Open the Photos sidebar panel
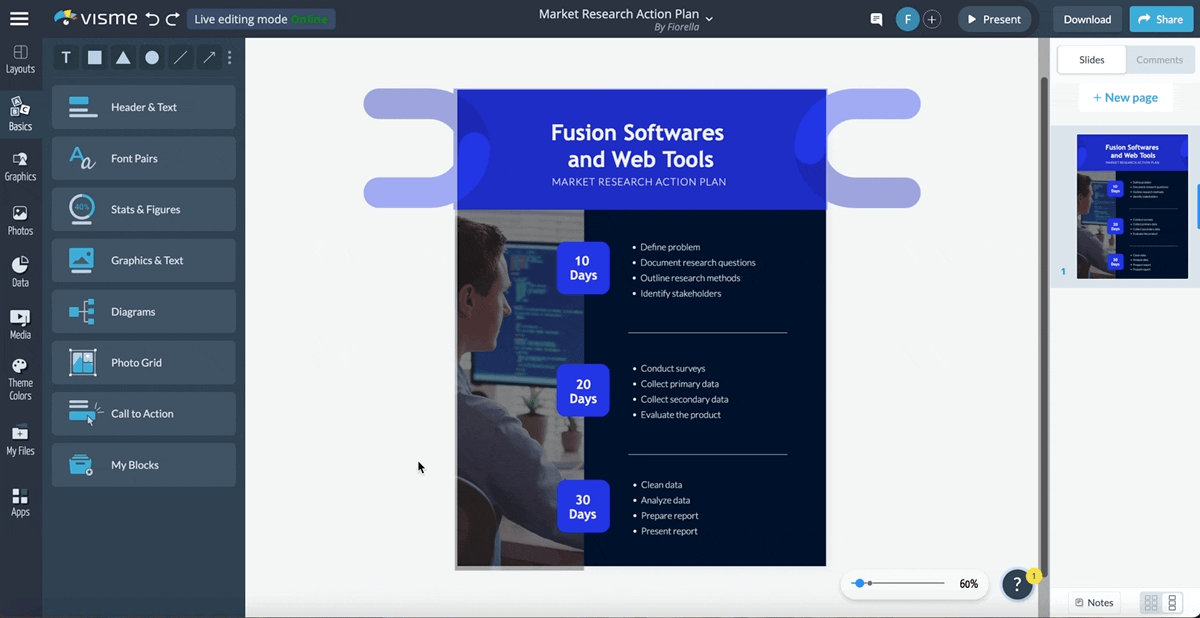1200x618 pixels. tap(20, 220)
